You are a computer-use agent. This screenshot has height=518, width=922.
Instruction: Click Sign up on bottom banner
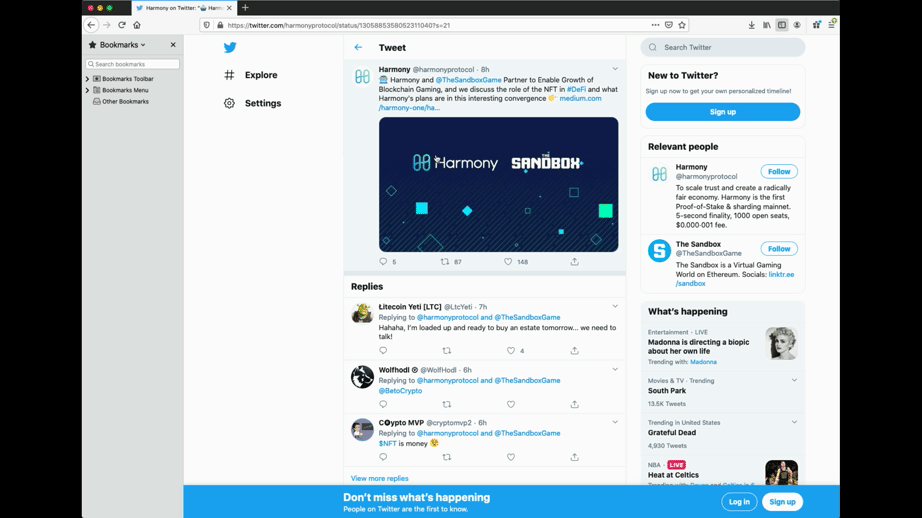pyautogui.click(x=783, y=502)
